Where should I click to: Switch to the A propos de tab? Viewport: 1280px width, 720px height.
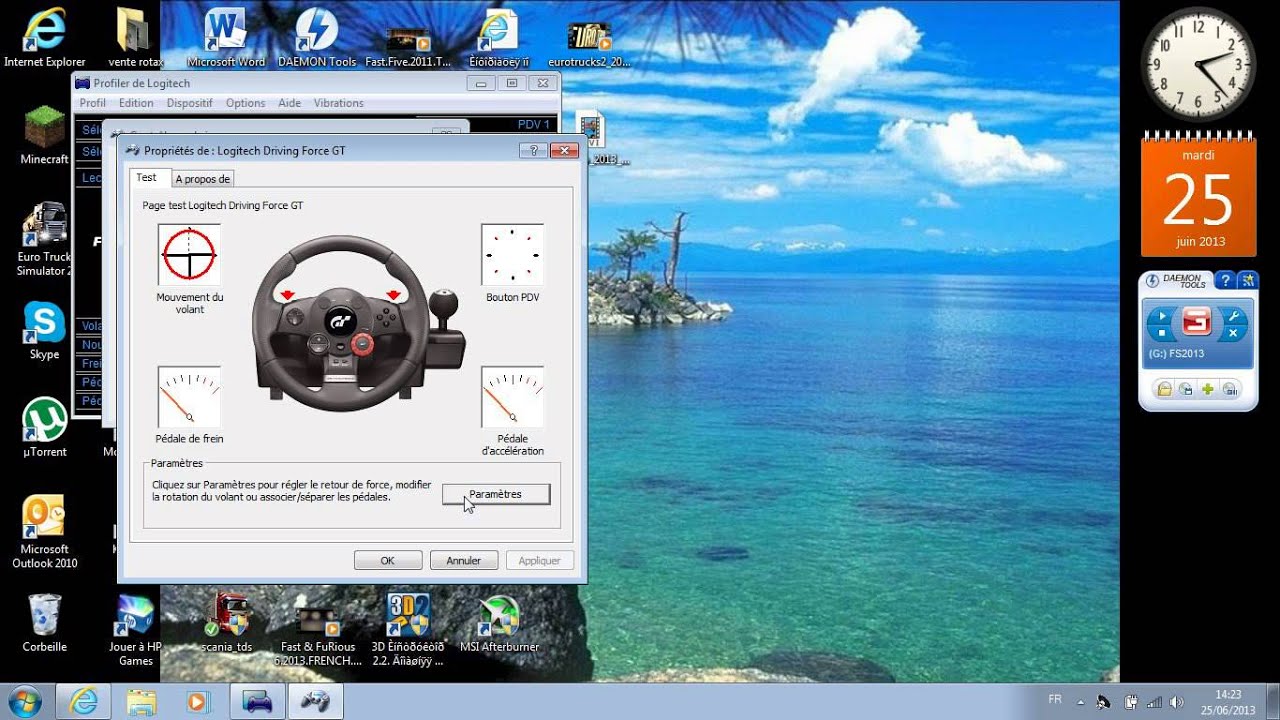202,179
